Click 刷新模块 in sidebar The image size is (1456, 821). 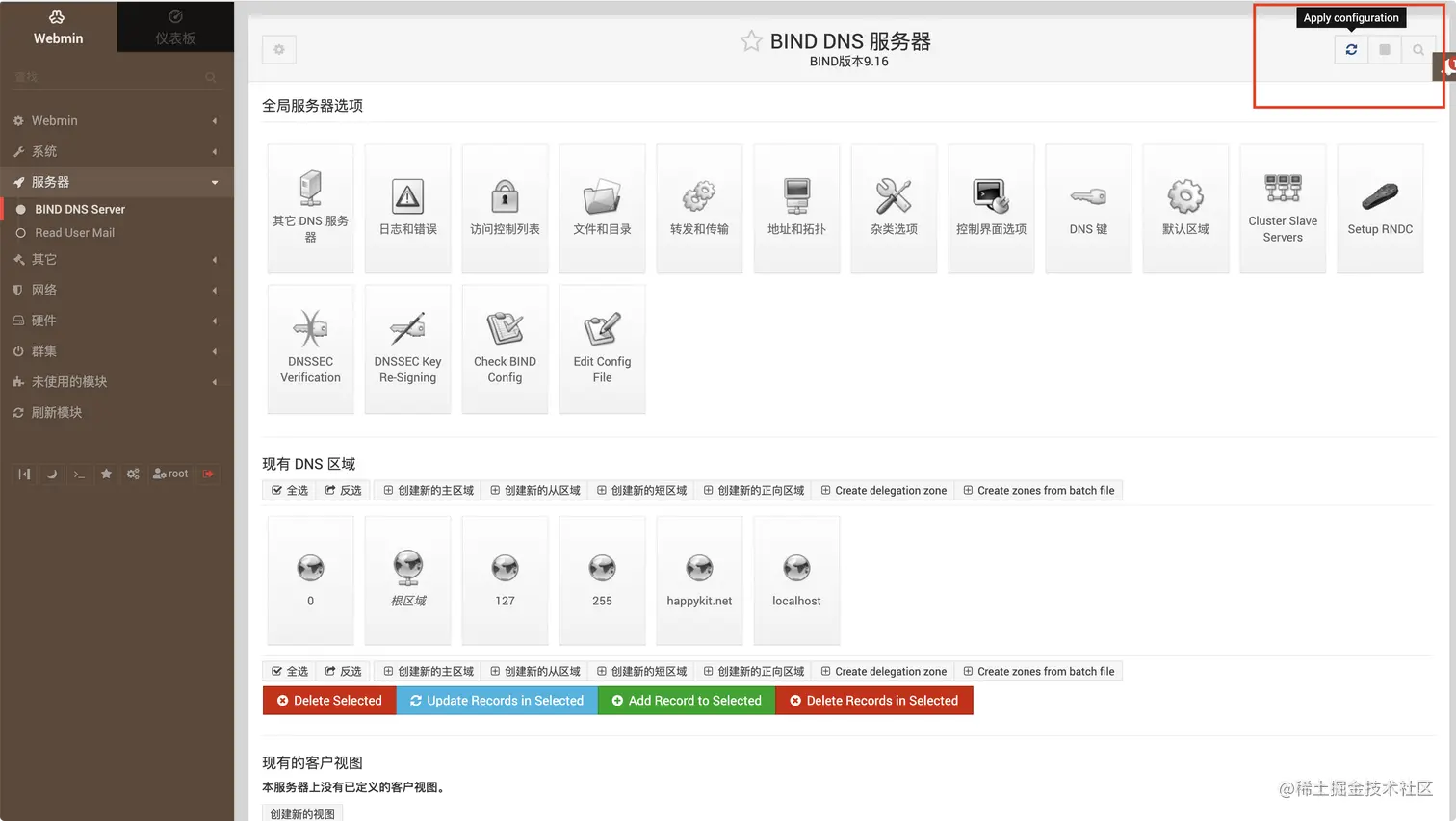tap(117, 413)
